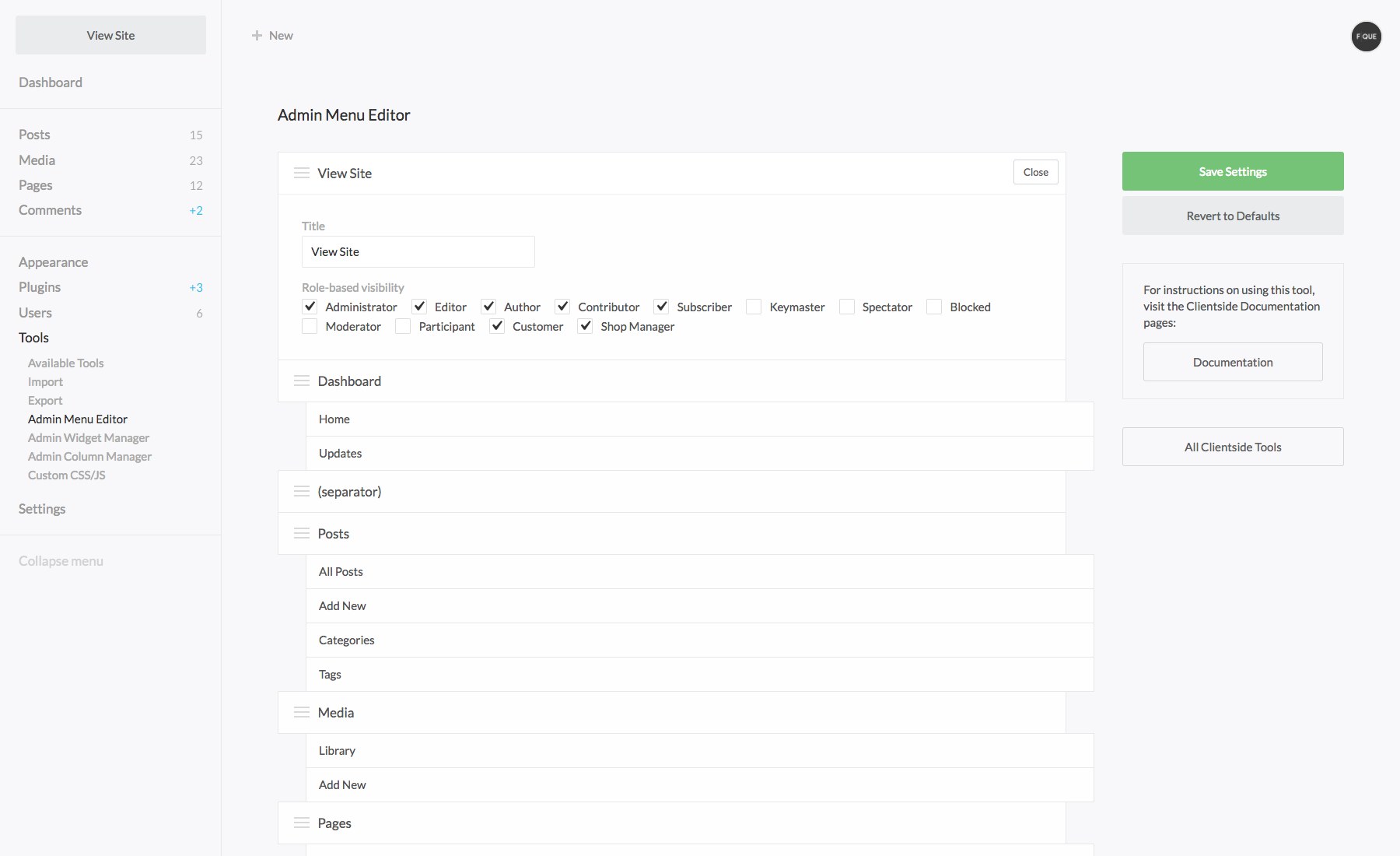Uncheck the Editor role checkbox
1400x856 pixels.
pos(419,307)
